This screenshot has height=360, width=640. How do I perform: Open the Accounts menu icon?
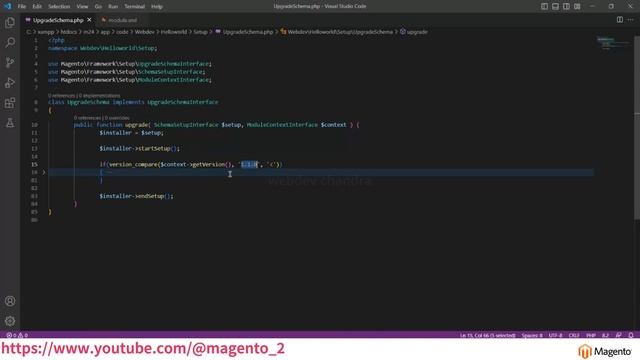pyautogui.click(x=10, y=301)
